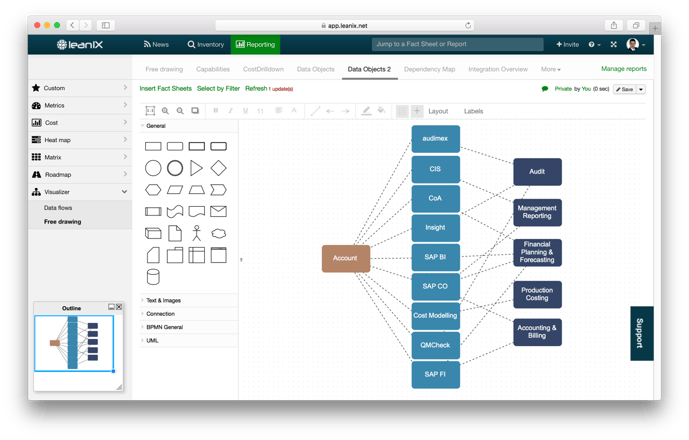Image resolution: width=689 pixels, height=440 pixels.
Task: Toggle bold formatting
Action: (216, 111)
